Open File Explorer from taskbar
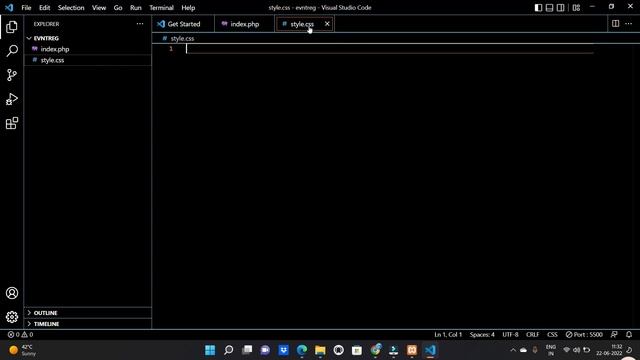This screenshot has height=360, width=640. click(x=320, y=350)
